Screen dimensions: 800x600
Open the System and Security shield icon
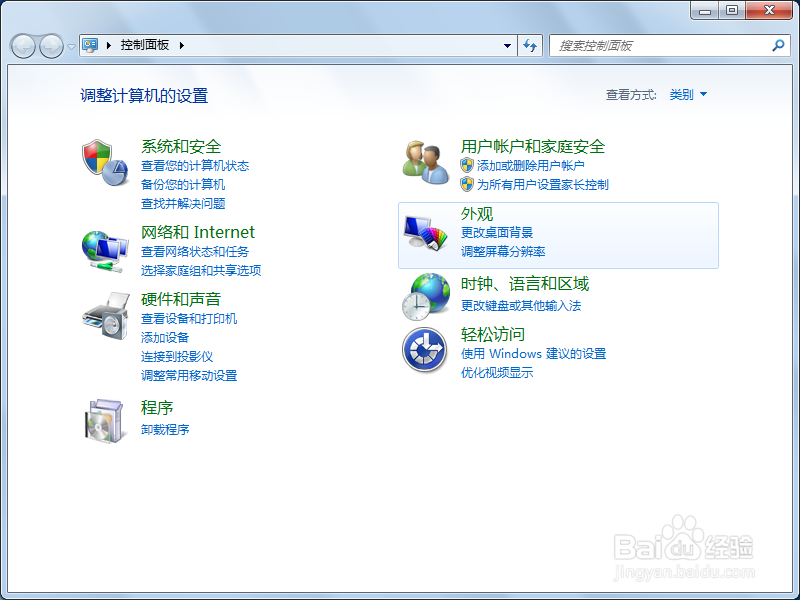[x=105, y=163]
